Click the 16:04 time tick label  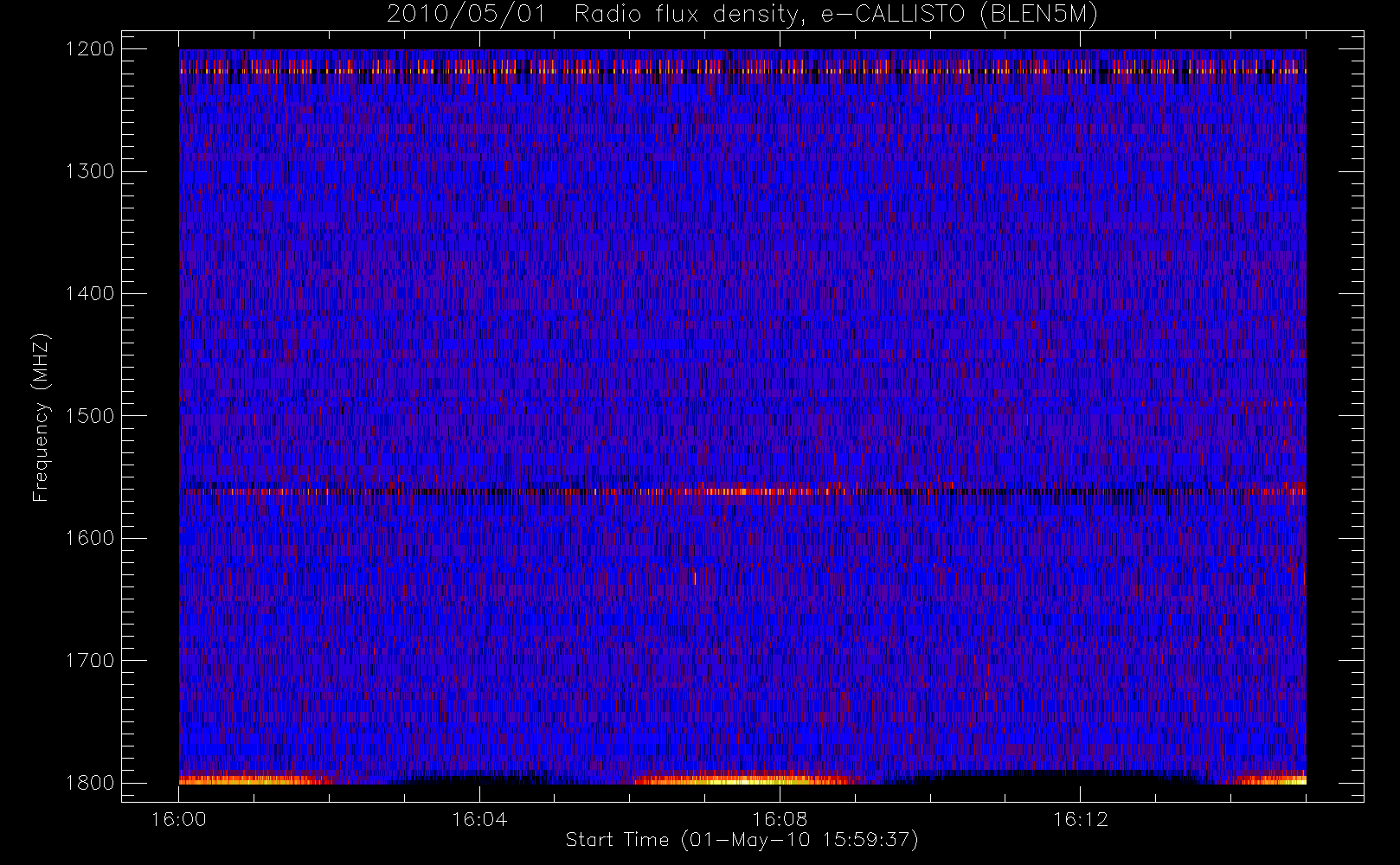click(479, 819)
